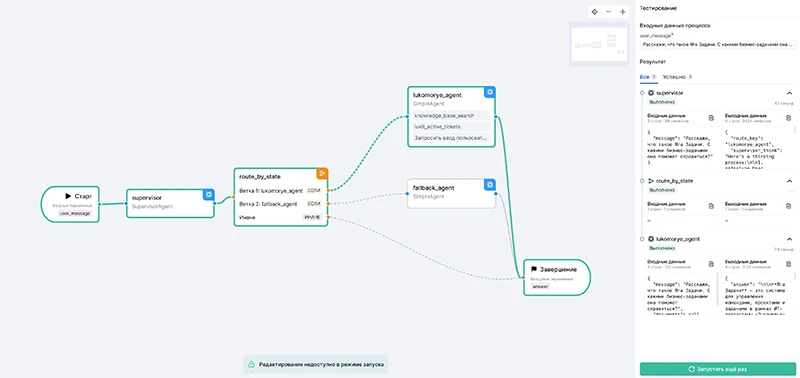Select the supervisor node on the canvas
Screen dimensions: 800x378
pyautogui.click(x=170, y=204)
